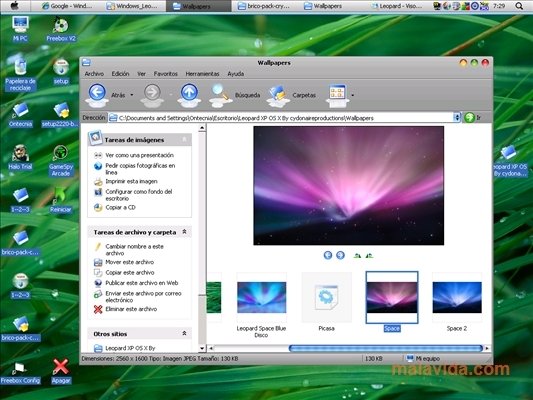The image size is (533, 400).
Task: Open Freebox Config desktop icon
Action: tap(20, 373)
